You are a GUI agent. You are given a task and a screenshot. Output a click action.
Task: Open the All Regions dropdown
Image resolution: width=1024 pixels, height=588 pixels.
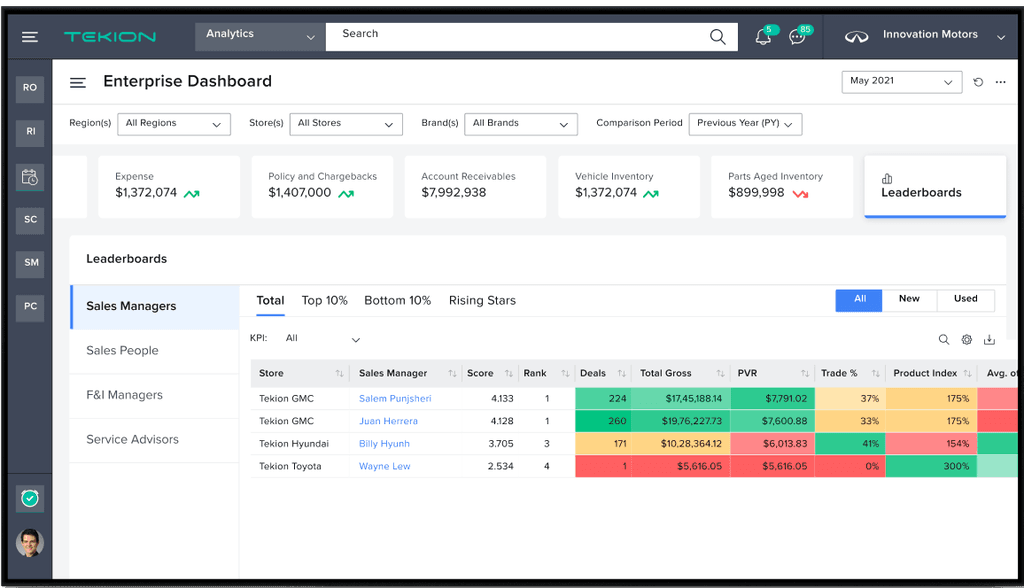174,124
